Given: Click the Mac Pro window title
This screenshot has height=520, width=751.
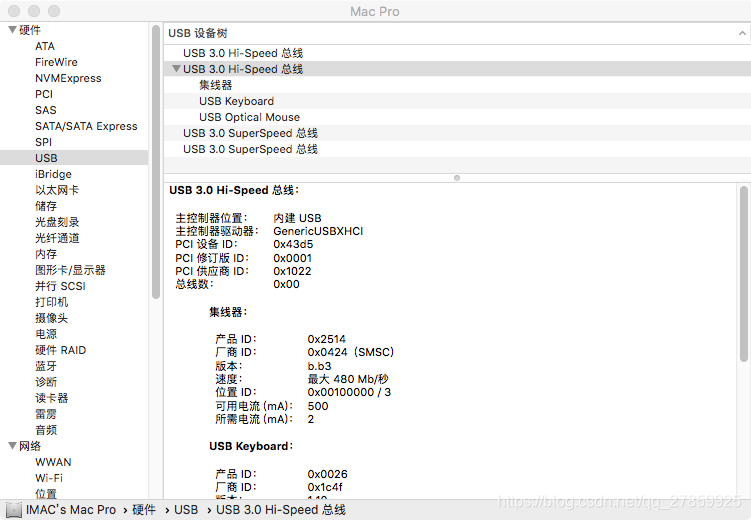Looking at the screenshot, I should 375,11.
